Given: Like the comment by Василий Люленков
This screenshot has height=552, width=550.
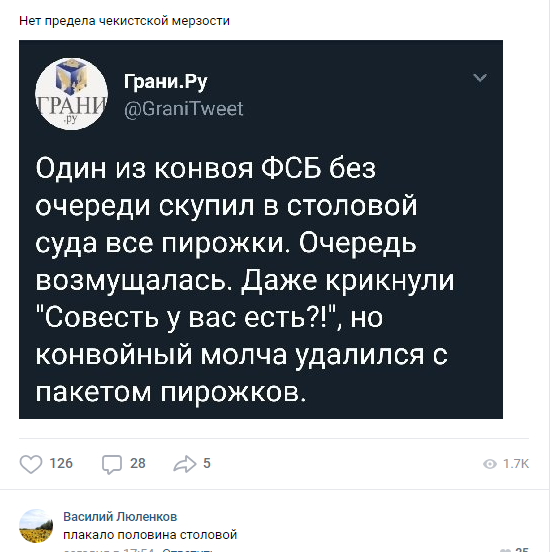Looking at the screenshot, I should [506, 550].
